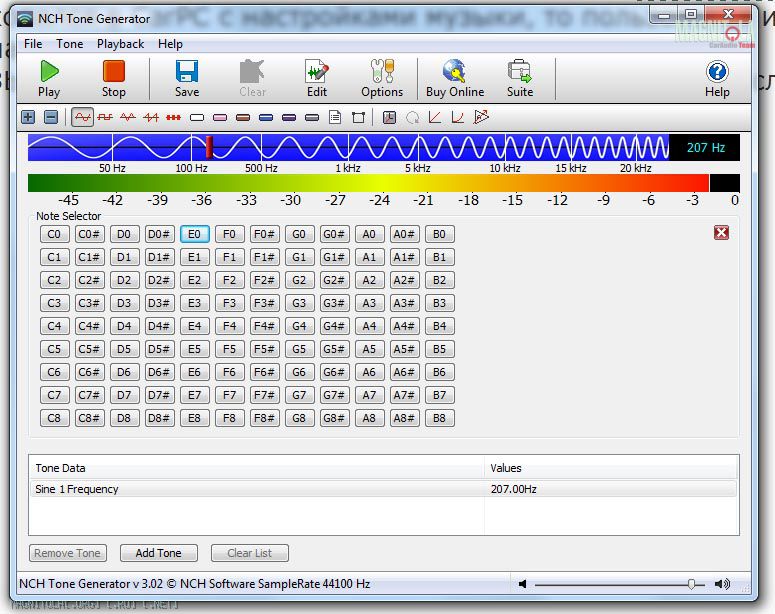The image size is (775, 614).
Task: Select the brown noise icon
Action: [243, 118]
